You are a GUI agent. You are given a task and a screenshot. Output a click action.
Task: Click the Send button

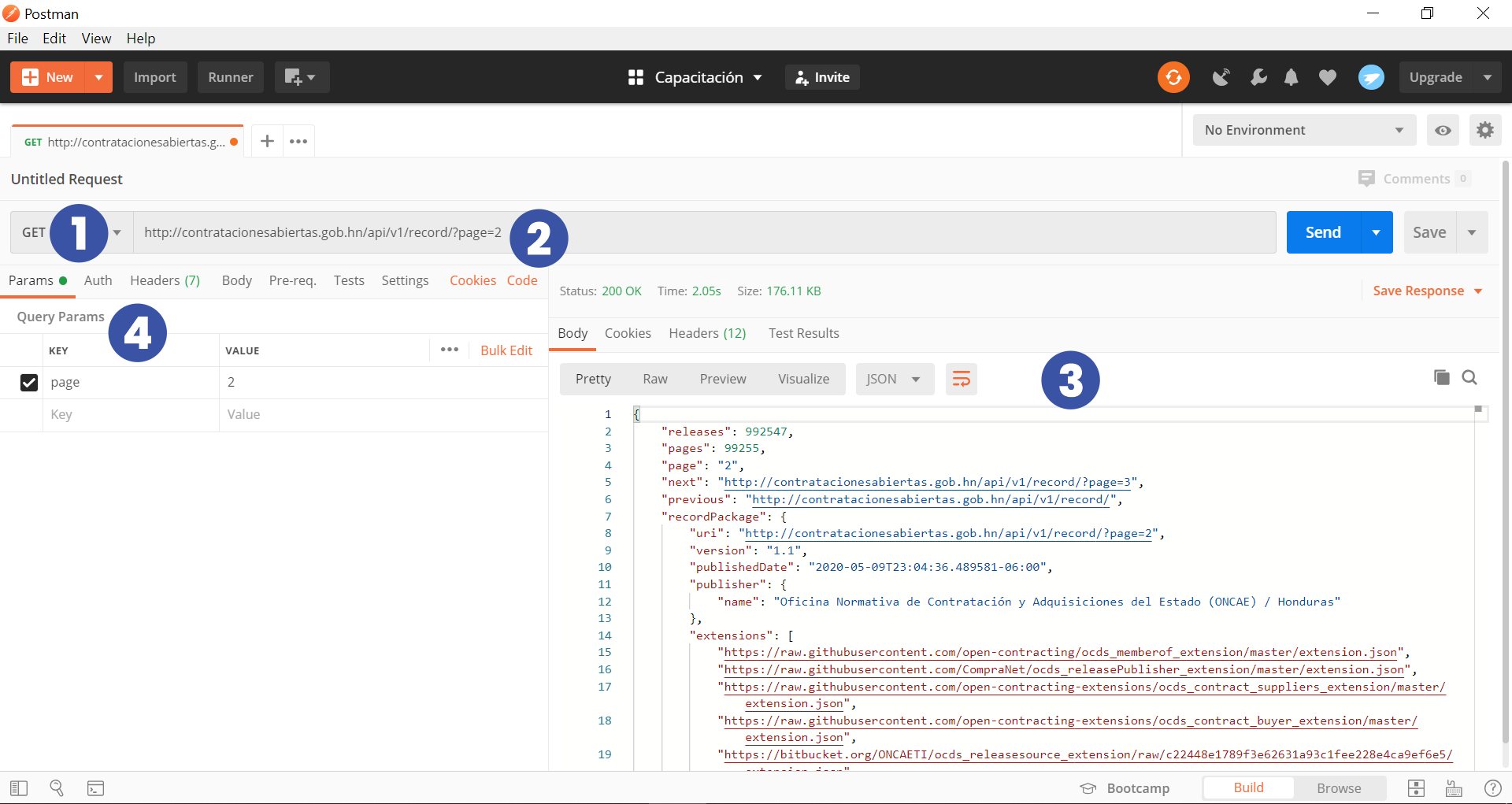(1323, 232)
